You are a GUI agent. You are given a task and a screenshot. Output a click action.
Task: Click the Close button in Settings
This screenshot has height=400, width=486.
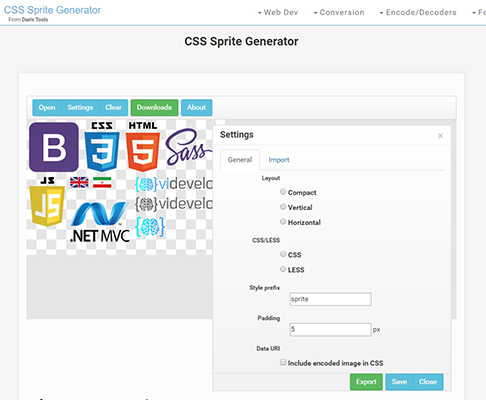pos(428,382)
